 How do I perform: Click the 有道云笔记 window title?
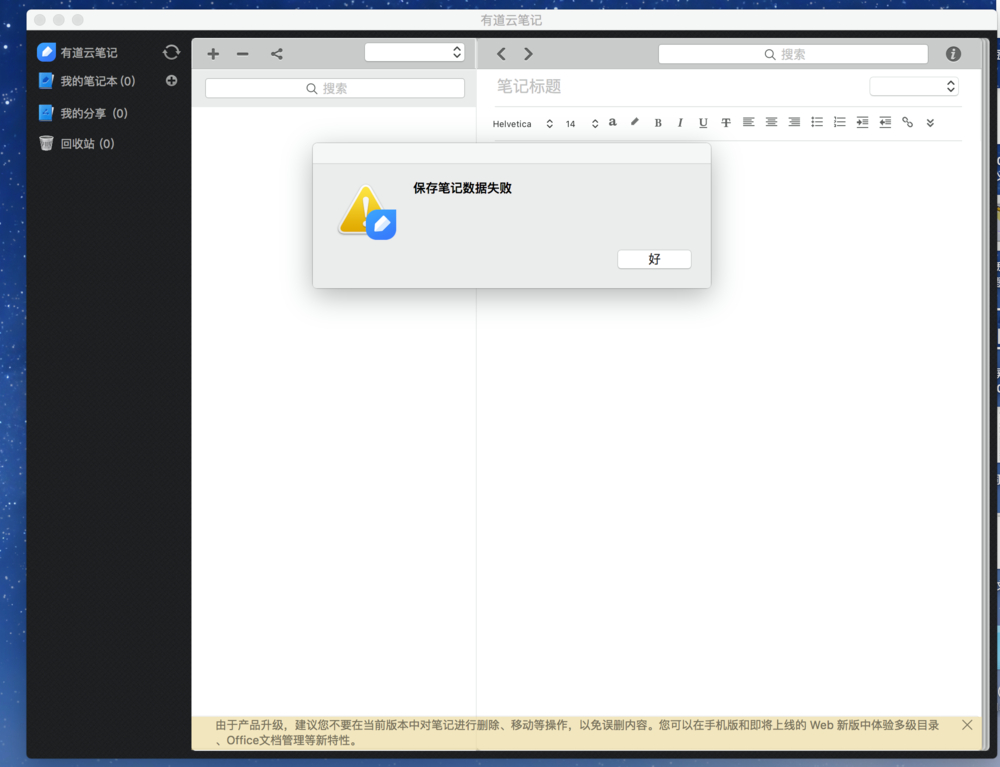[511, 20]
